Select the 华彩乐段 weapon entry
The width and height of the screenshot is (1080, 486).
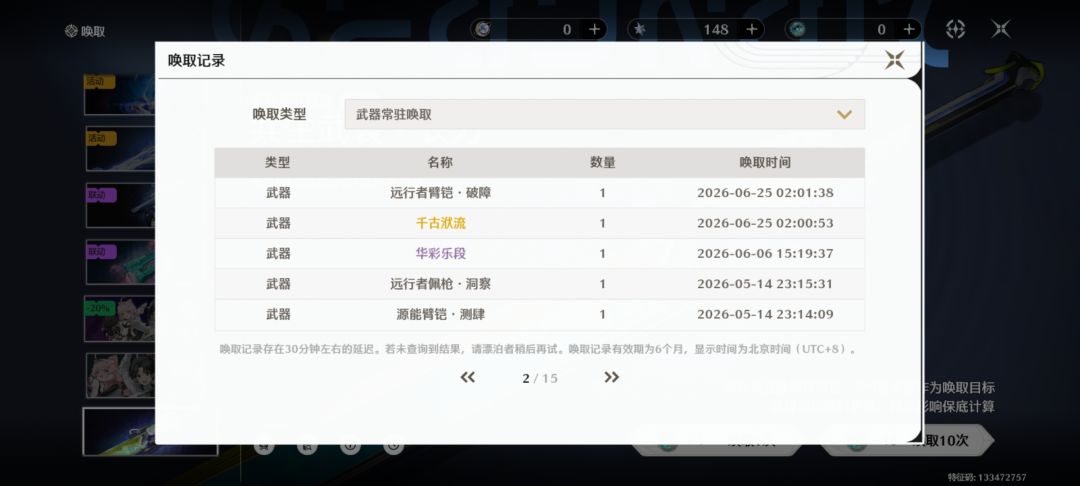click(x=441, y=253)
